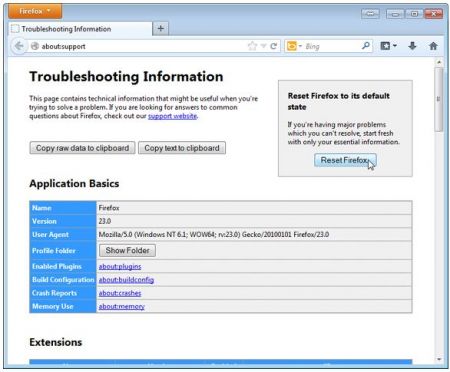Image resolution: width=450 pixels, height=372 pixels.
Task: Click the Memory Use row label
Action: click(x=53, y=306)
